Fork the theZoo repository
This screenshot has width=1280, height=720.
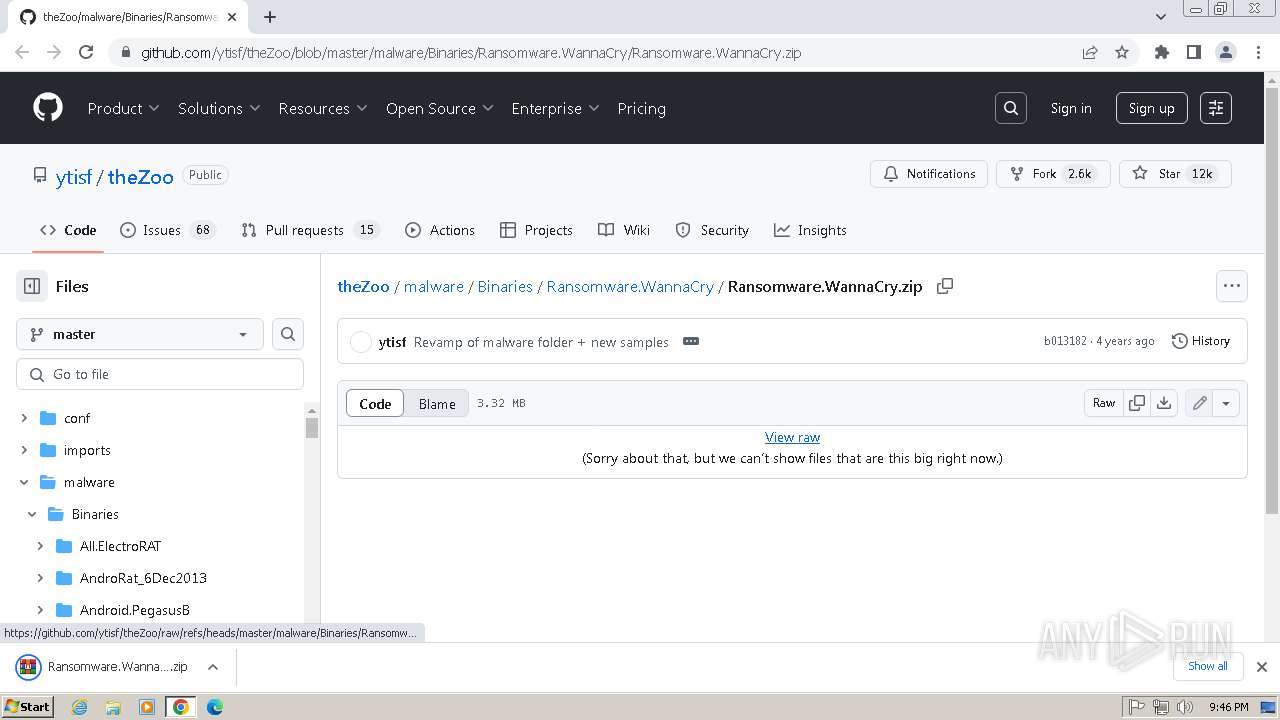click(1053, 174)
